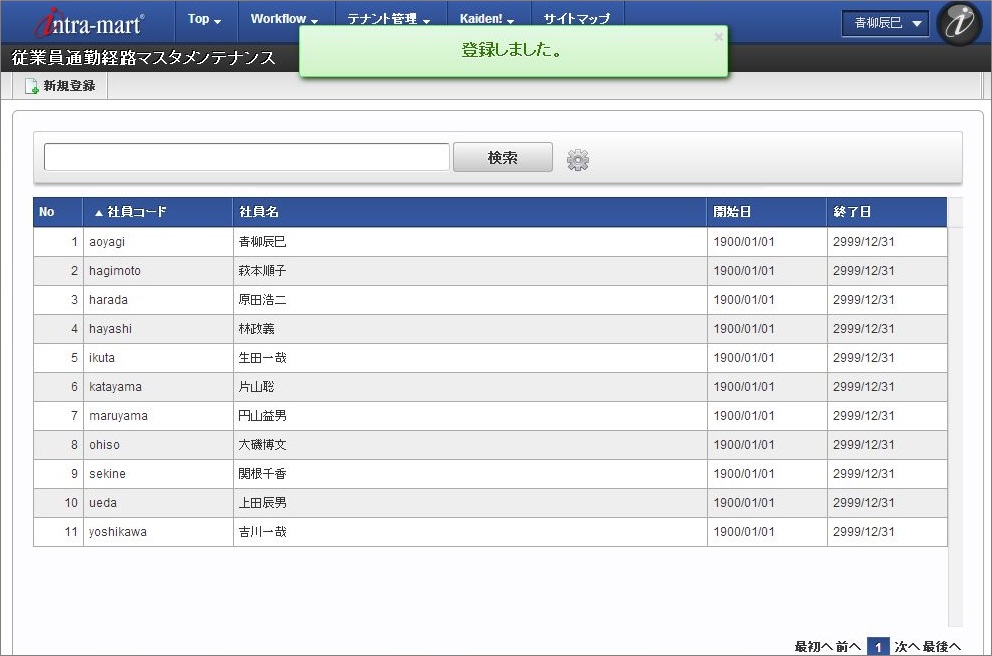Viewport: 992px width, 656px height.
Task: Click the 登録しました message text
Action: pos(512,49)
